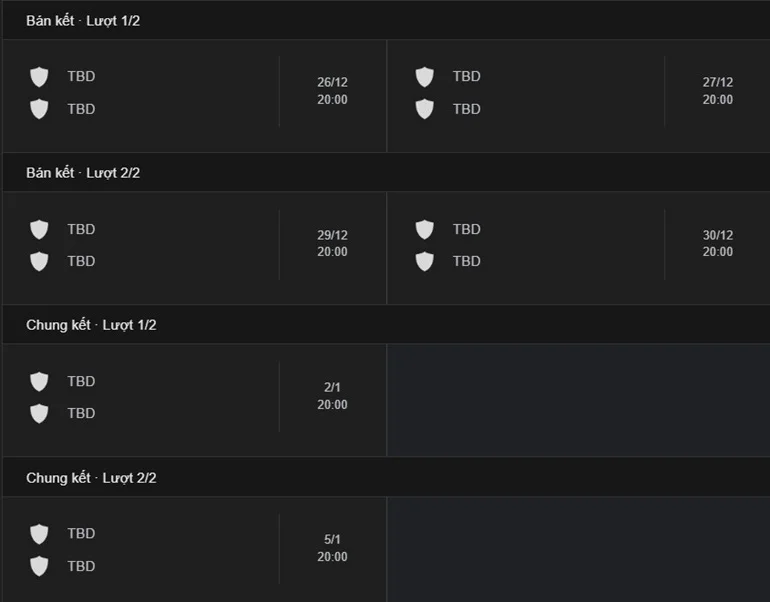Open final match dated 2/1 20:00
Viewport: 770px width, 602px height.
(332, 396)
